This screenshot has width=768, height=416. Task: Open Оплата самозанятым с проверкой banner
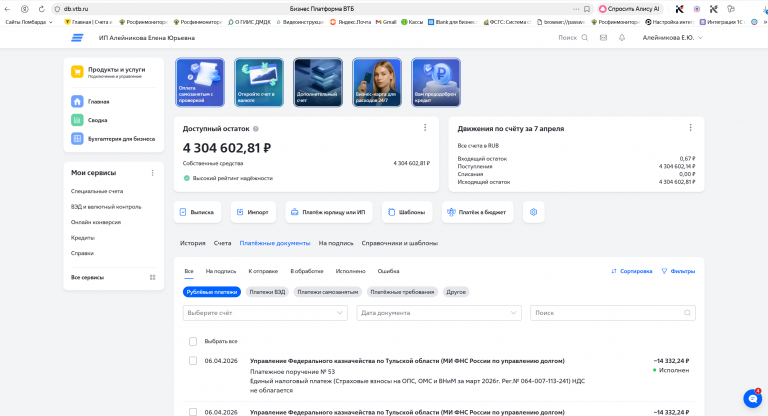[x=200, y=82]
